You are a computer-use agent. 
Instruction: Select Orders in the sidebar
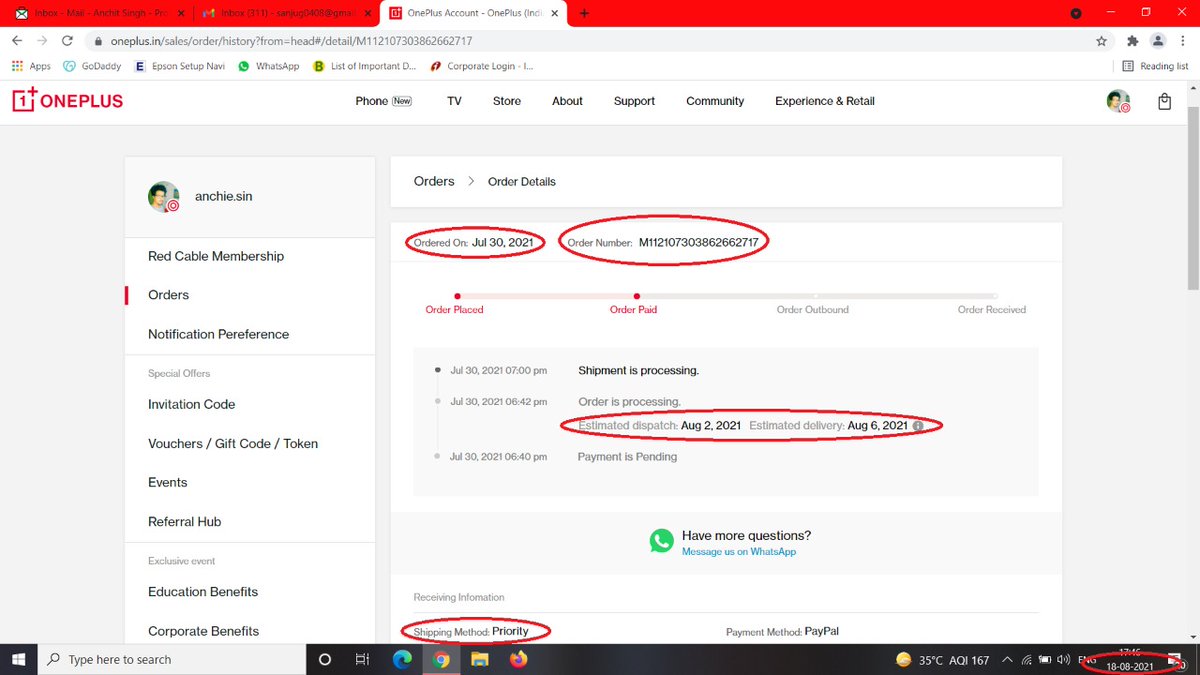(168, 295)
